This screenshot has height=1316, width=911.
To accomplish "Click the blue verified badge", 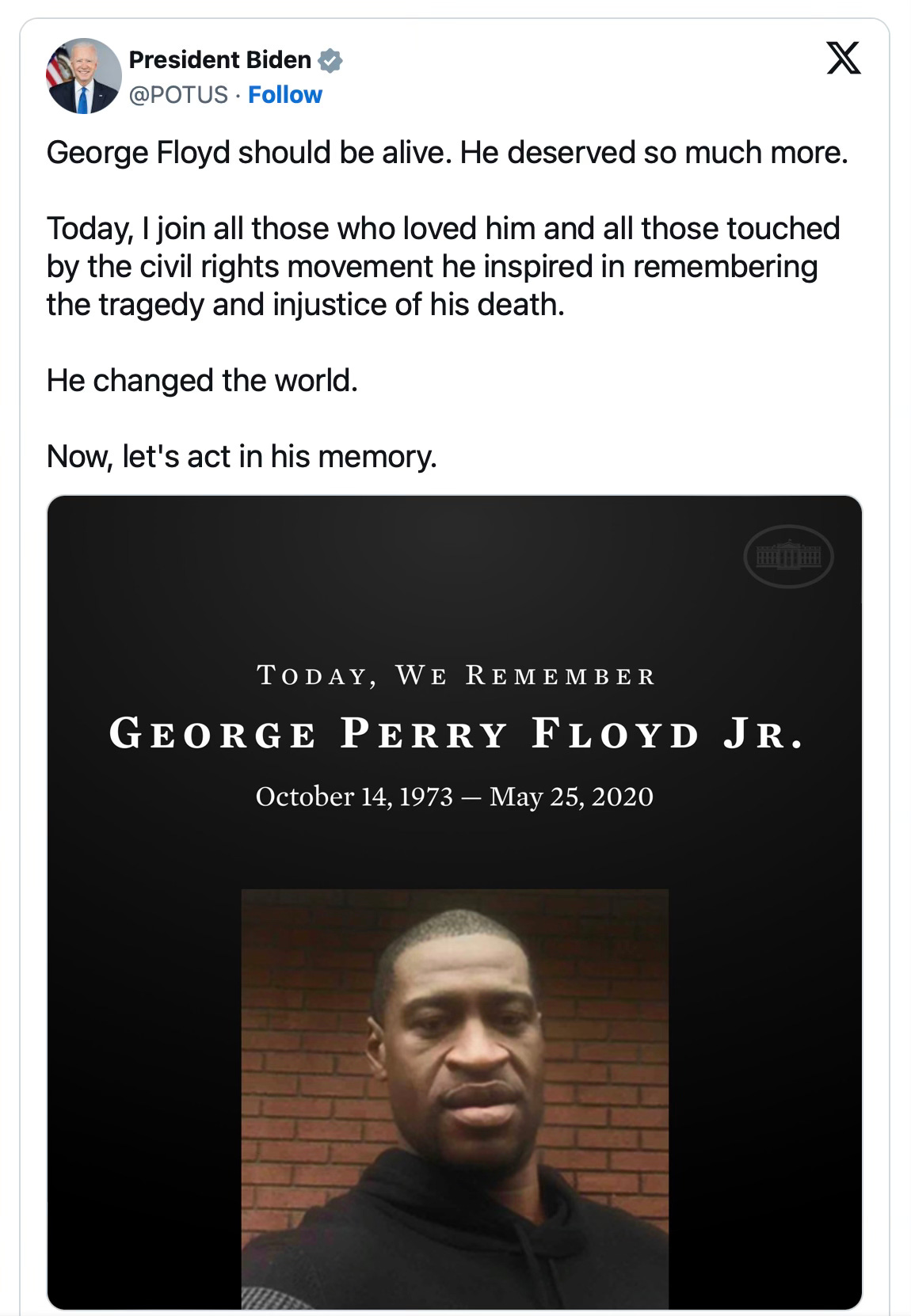I will (330, 60).
